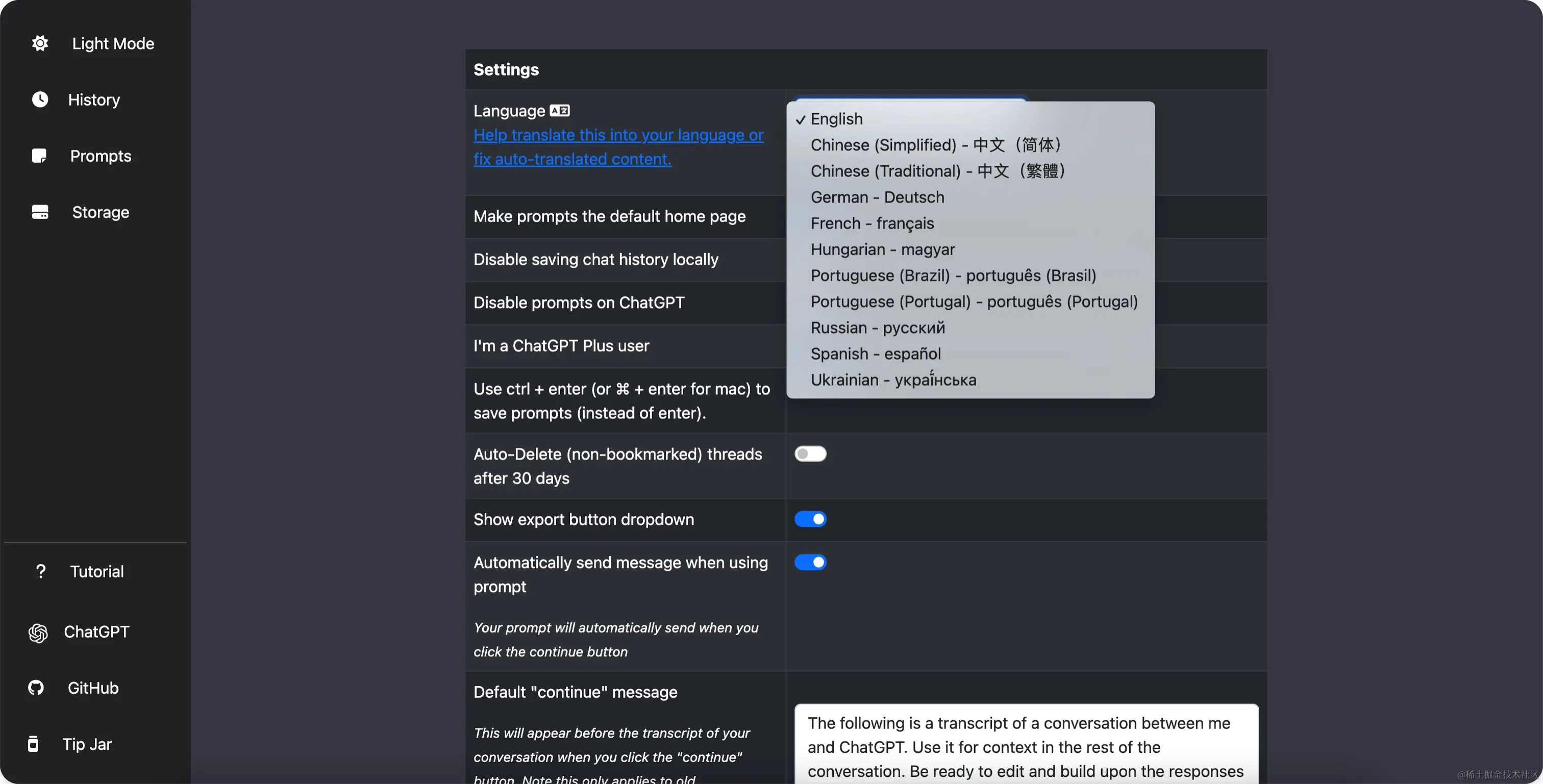Pick Ukrainian from the language dropdown
Image resolution: width=1543 pixels, height=784 pixels.
[892, 380]
